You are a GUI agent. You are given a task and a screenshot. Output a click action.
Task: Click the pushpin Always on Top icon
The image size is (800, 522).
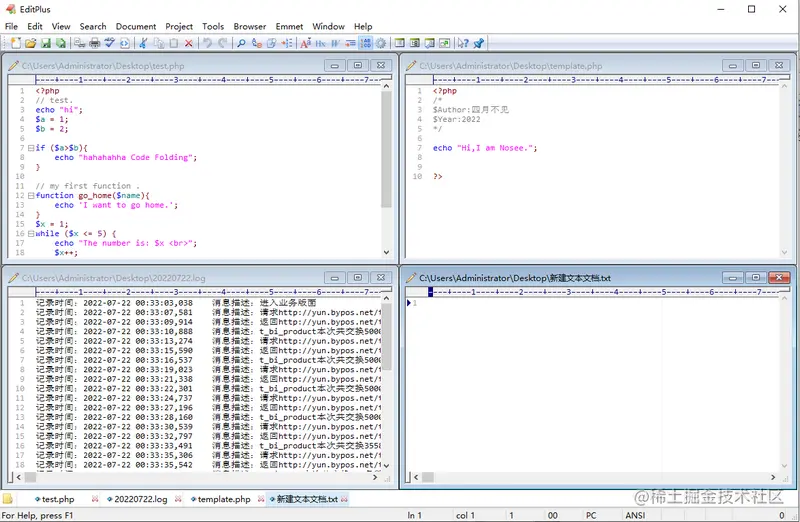point(479,43)
